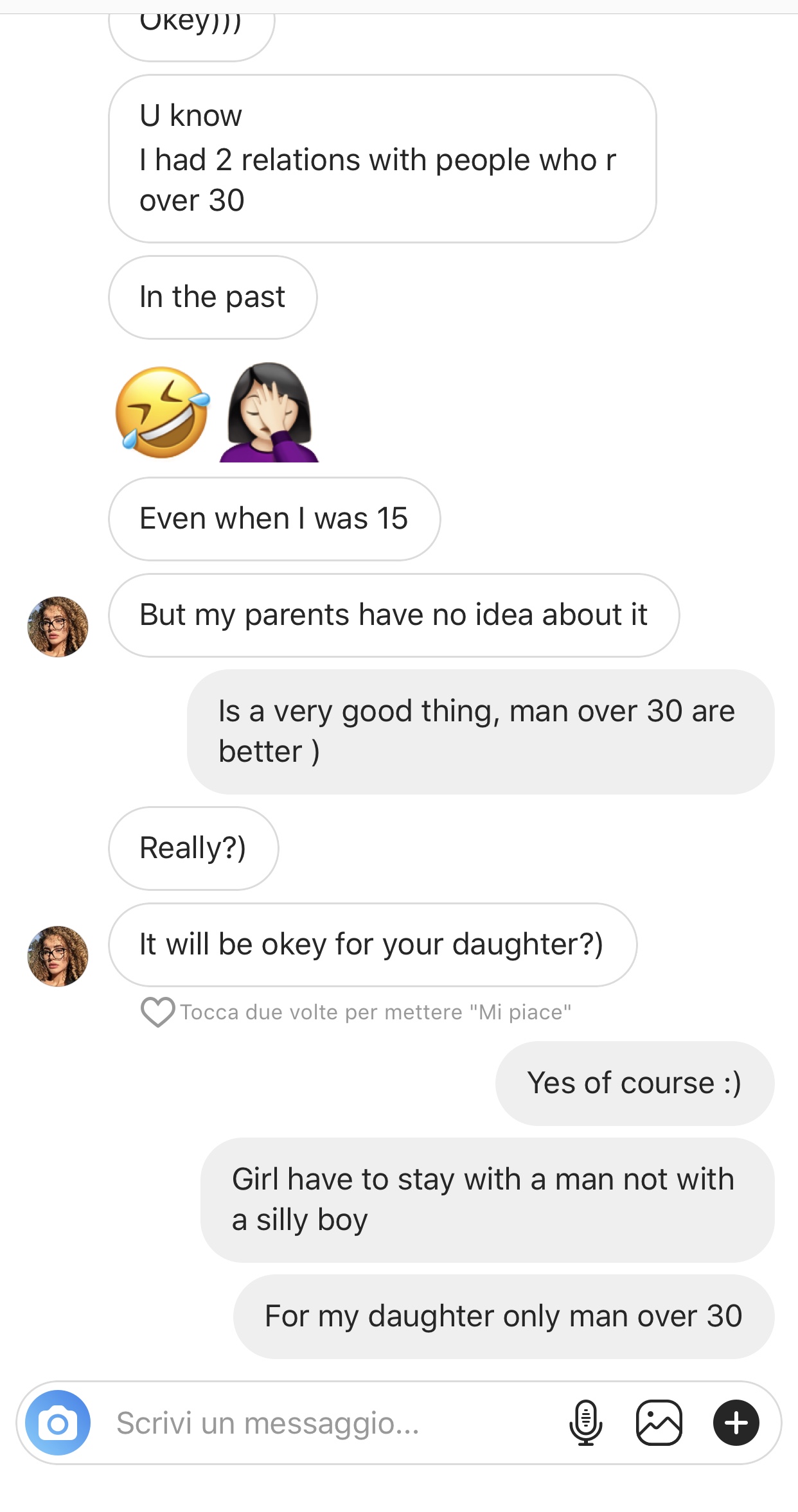Tap the facepalm emoji sticker
798x1512 pixels.
(x=269, y=412)
